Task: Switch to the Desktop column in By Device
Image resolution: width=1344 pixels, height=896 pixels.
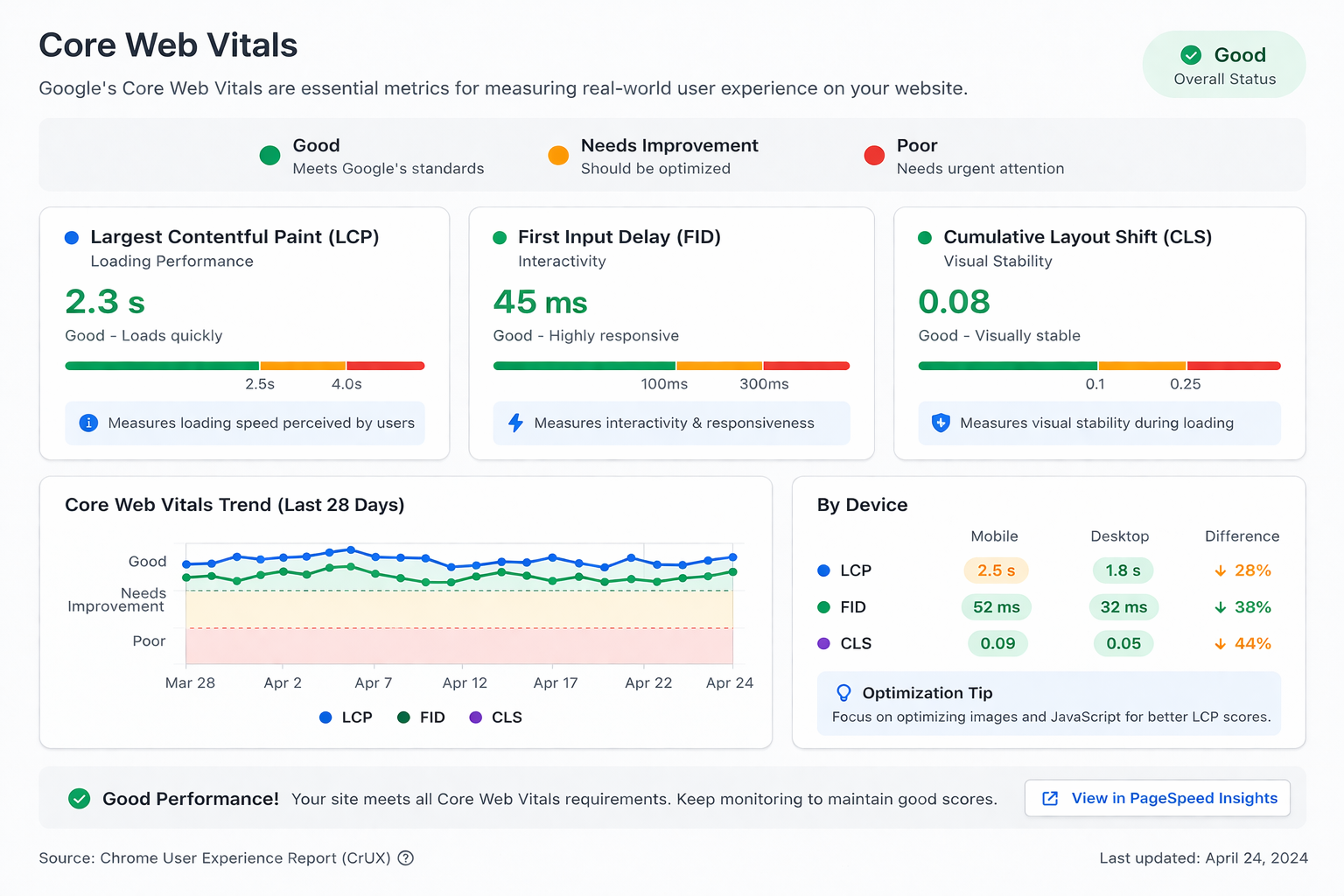Action: [1119, 535]
